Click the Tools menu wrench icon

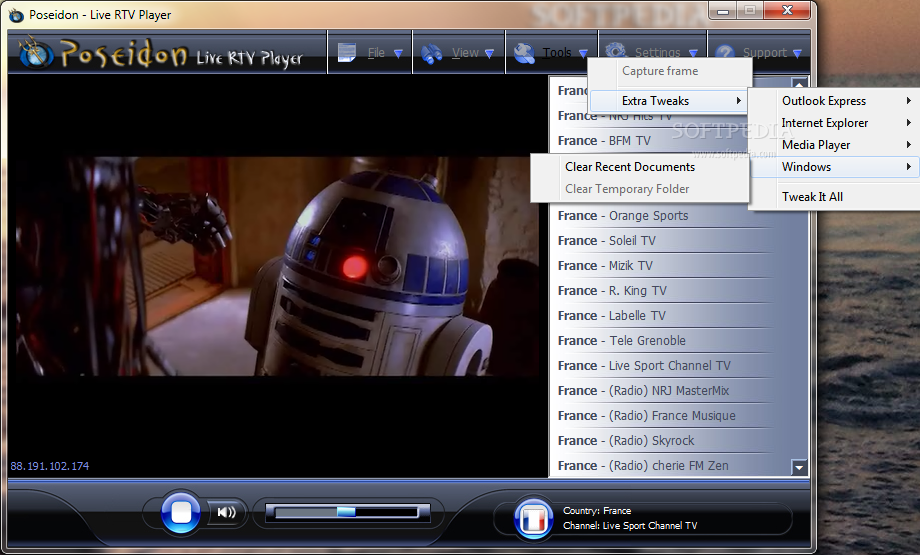pos(524,53)
